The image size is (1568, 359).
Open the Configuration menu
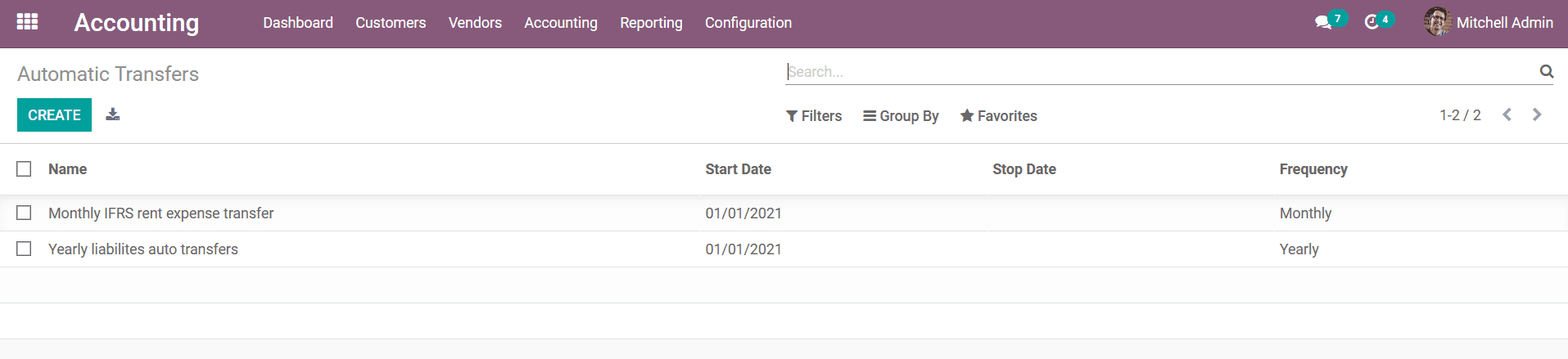click(x=748, y=23)
